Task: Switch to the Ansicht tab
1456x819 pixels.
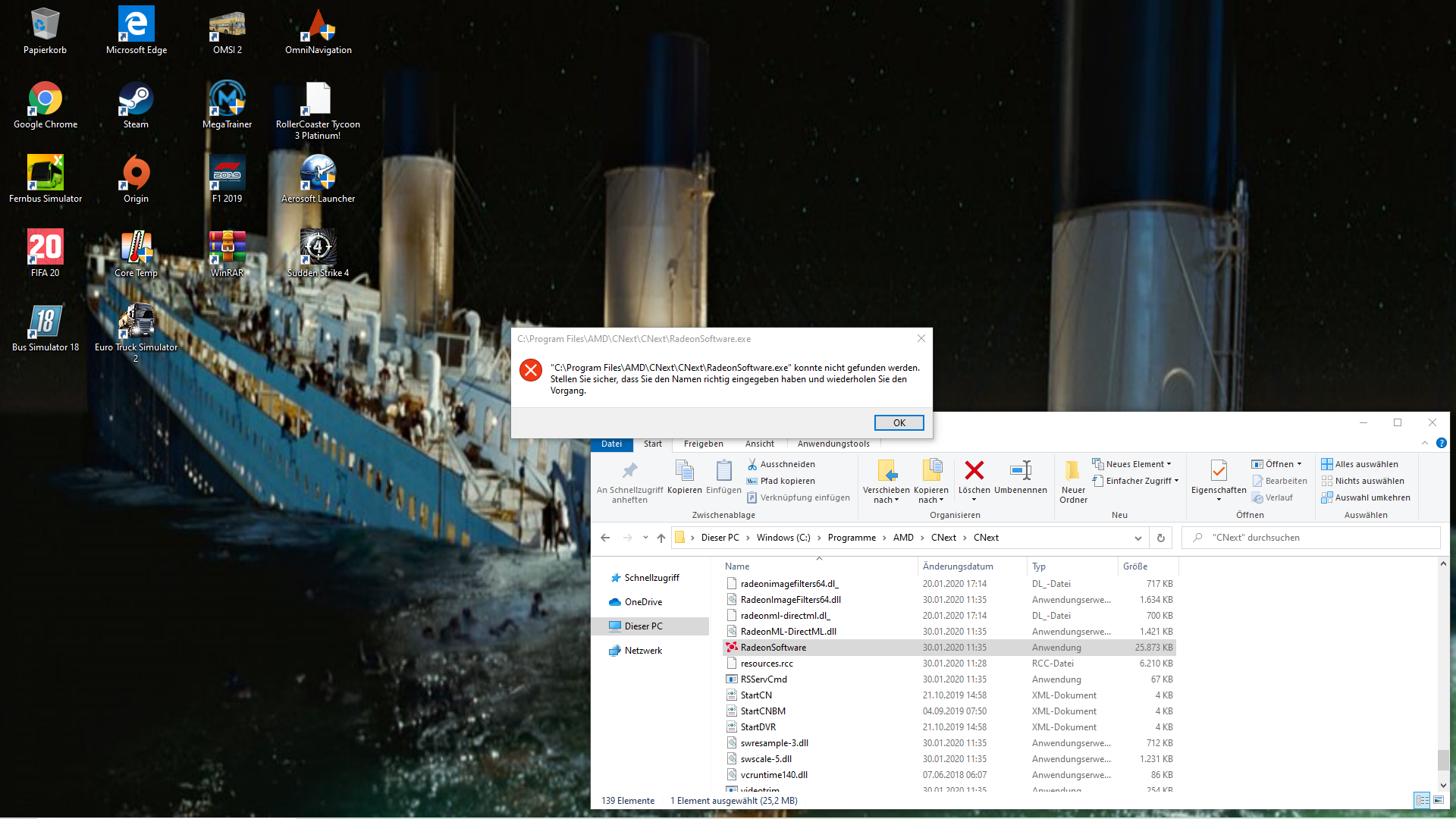Action: (x=759, y=444)
